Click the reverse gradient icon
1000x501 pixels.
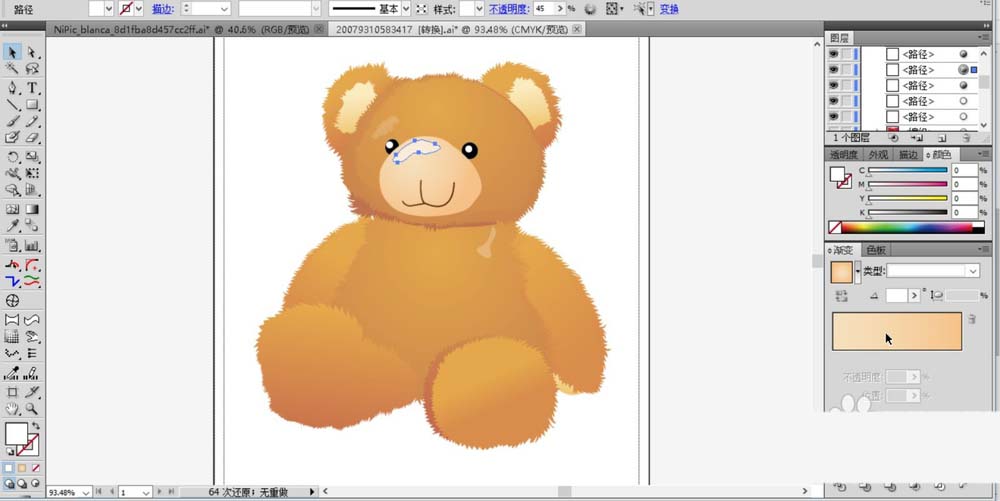841,296
